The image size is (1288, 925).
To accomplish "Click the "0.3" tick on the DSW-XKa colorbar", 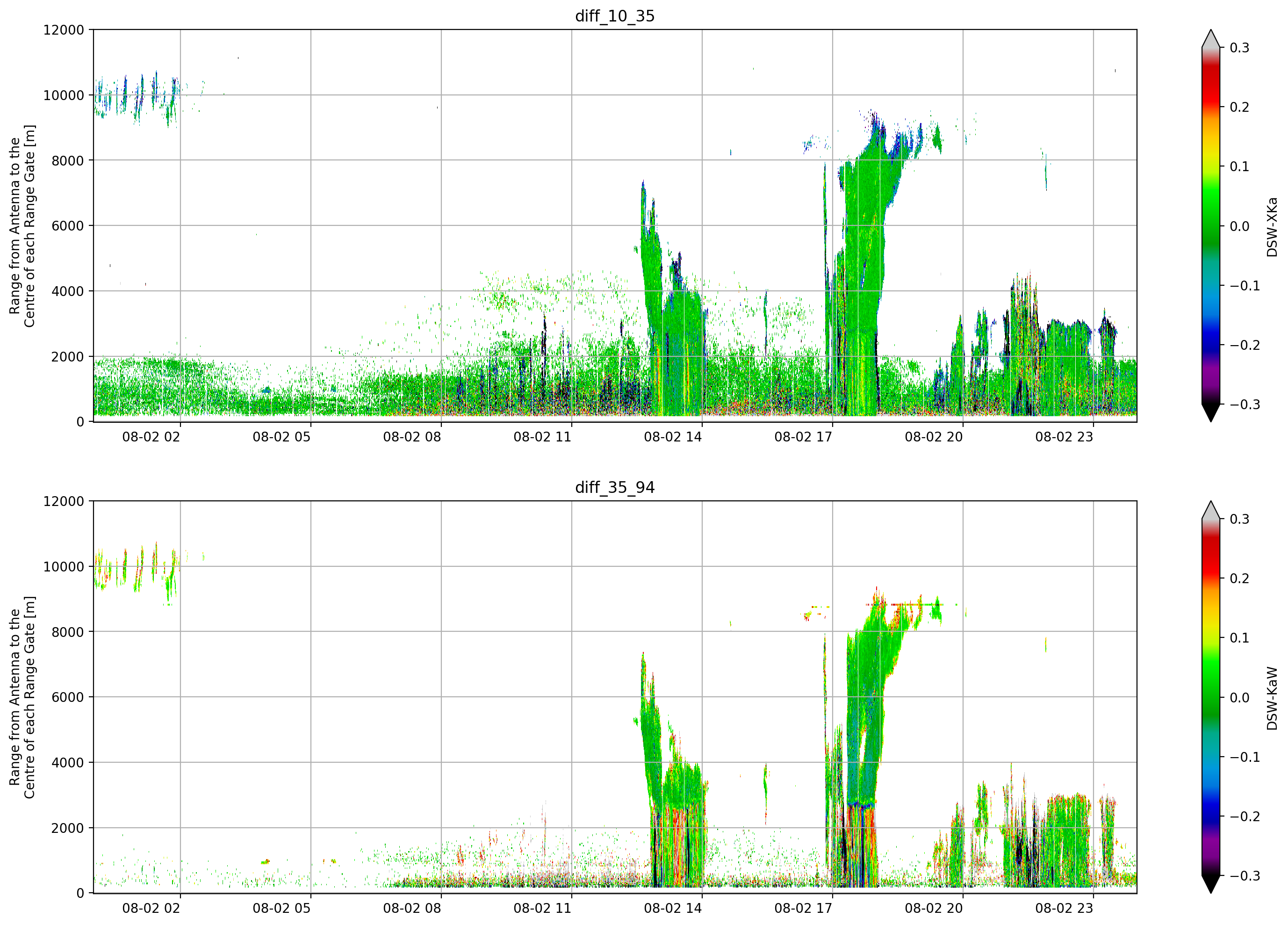I will tap(1239, 48).
